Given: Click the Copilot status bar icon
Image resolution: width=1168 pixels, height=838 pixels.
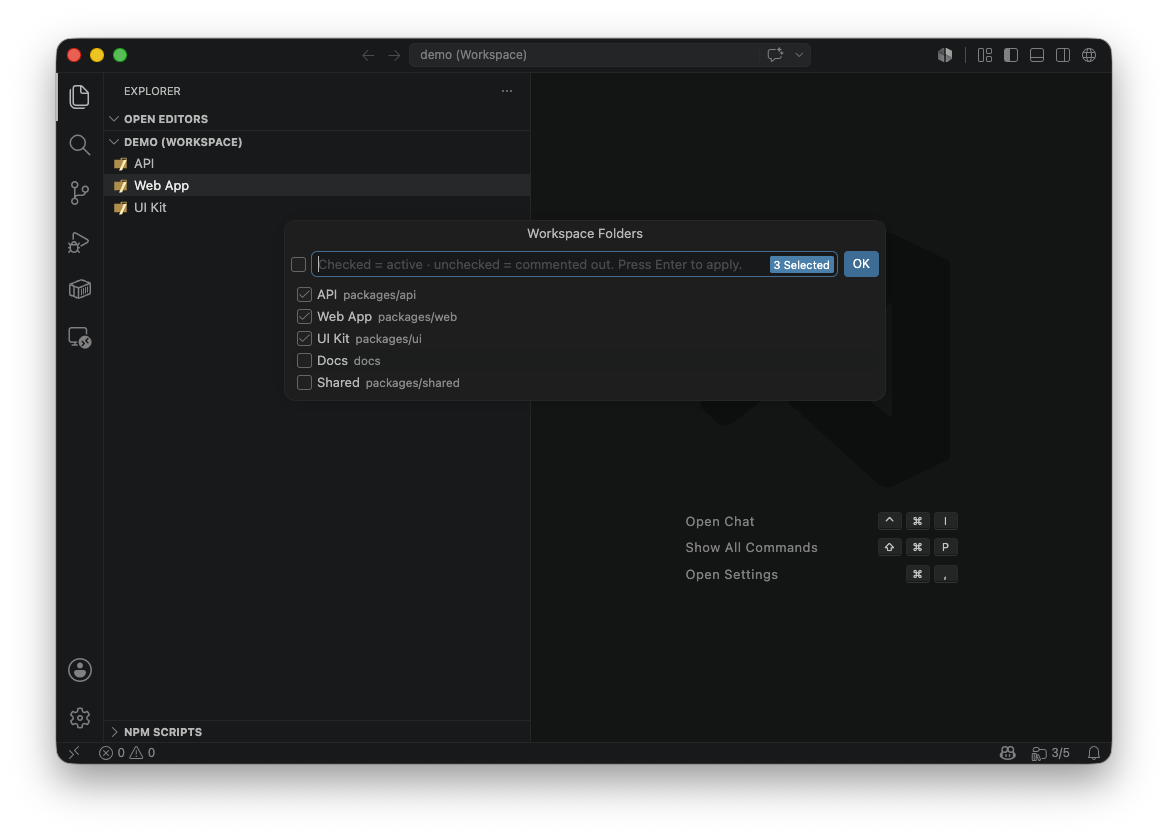Looking at the screenshot, I should coord(1008,752).
